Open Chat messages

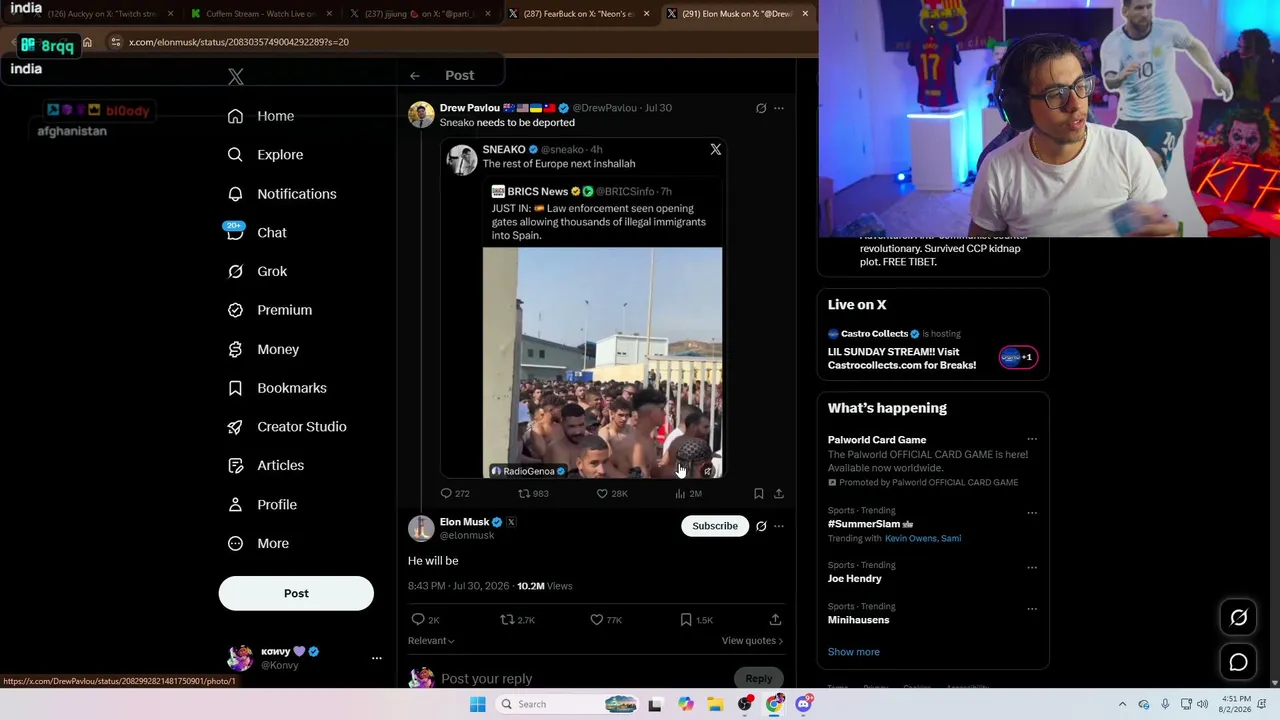(256, 232)
